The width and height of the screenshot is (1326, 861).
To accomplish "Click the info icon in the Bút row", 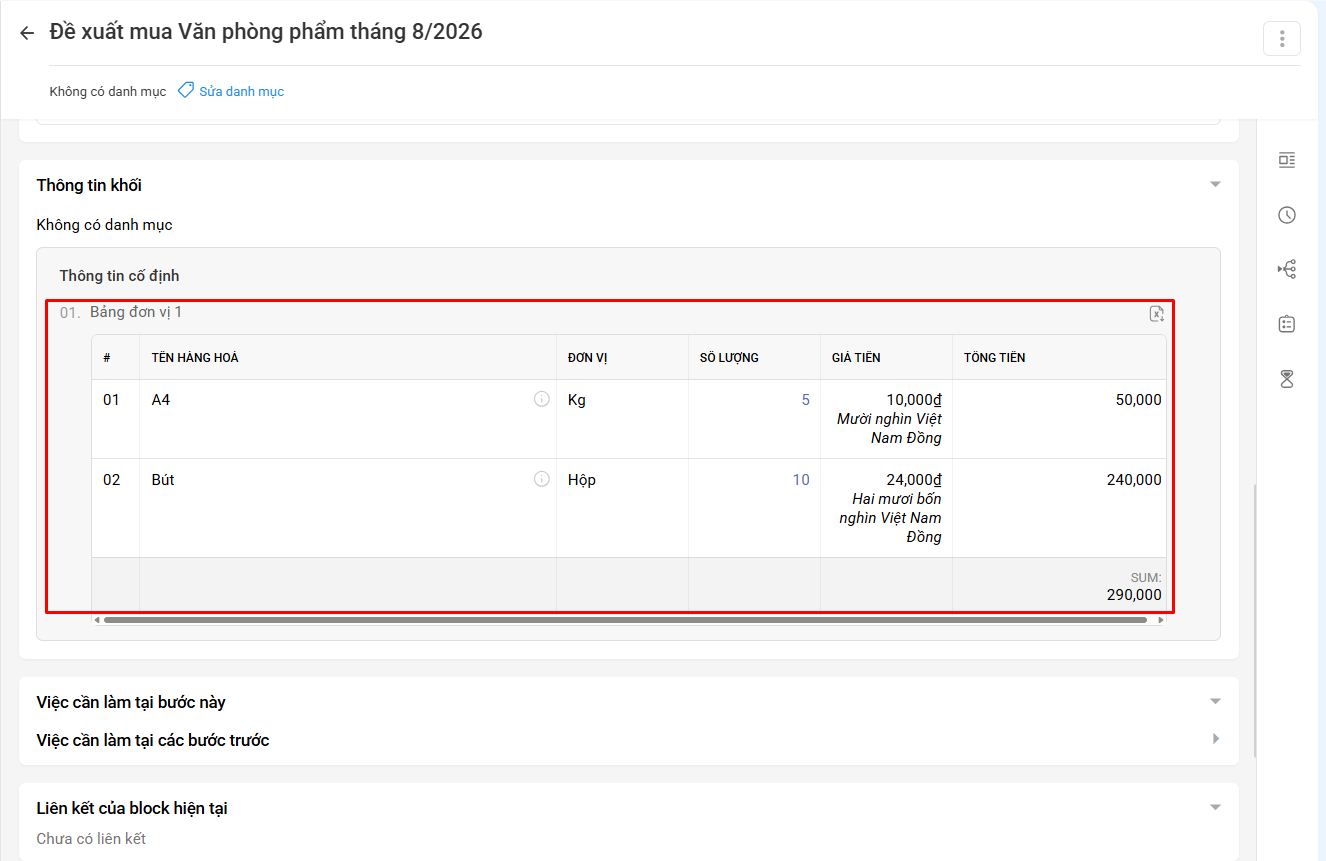I will (x=542, y=479).
